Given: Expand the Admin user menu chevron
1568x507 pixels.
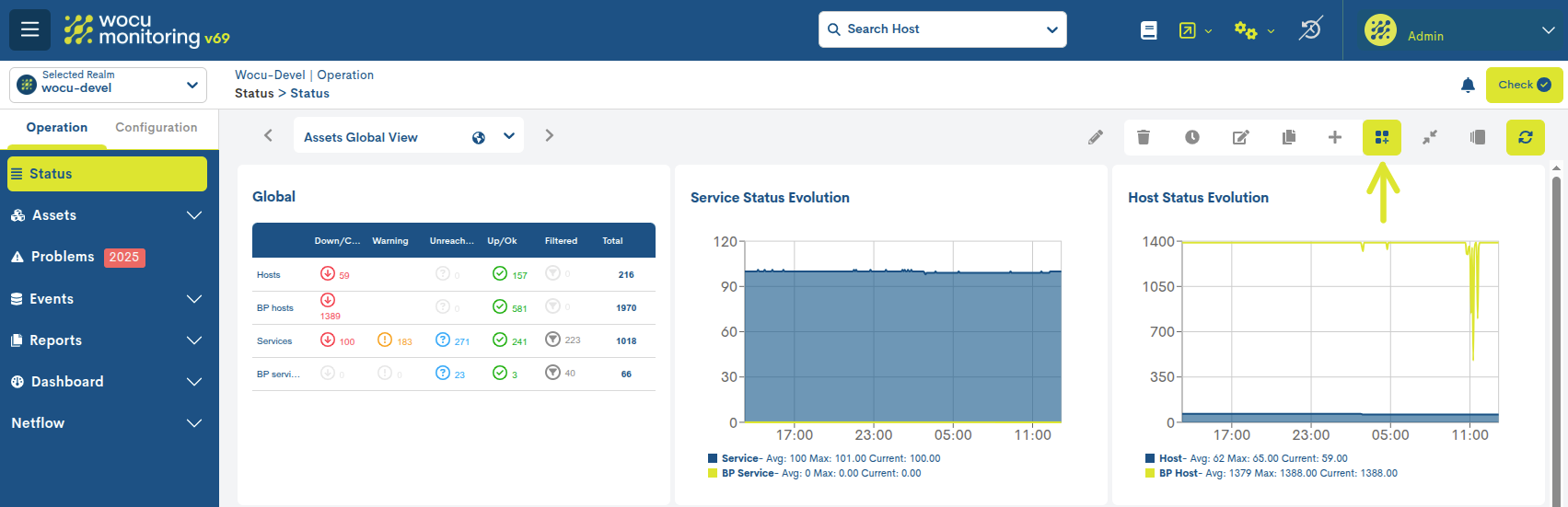Looking at the screenshot, I should 1548,30.
